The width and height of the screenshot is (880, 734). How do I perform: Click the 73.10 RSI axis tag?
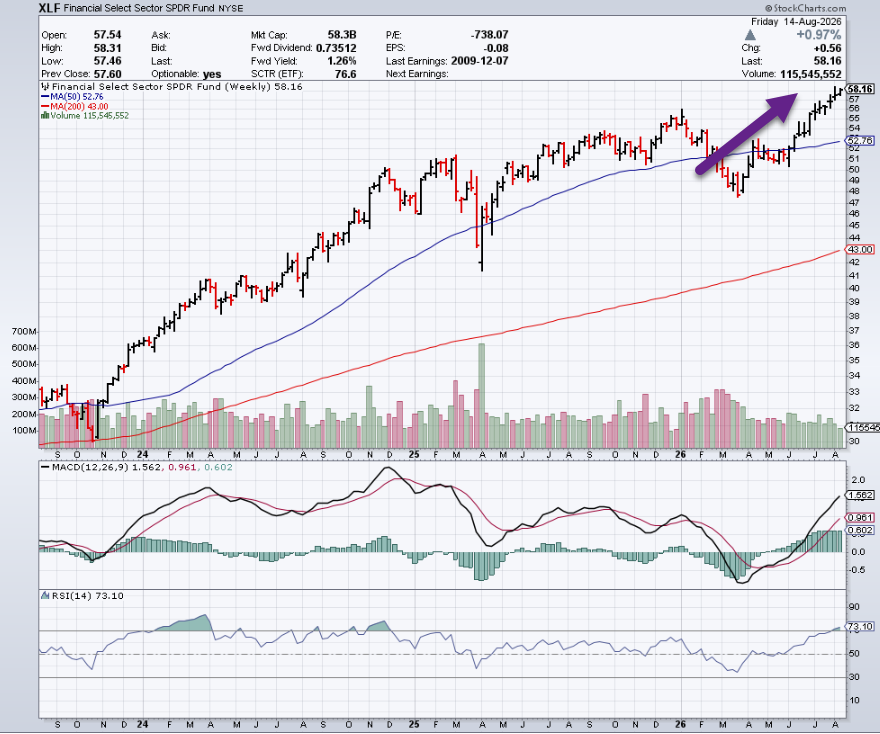pyautogui.click(x=860, y=627)
